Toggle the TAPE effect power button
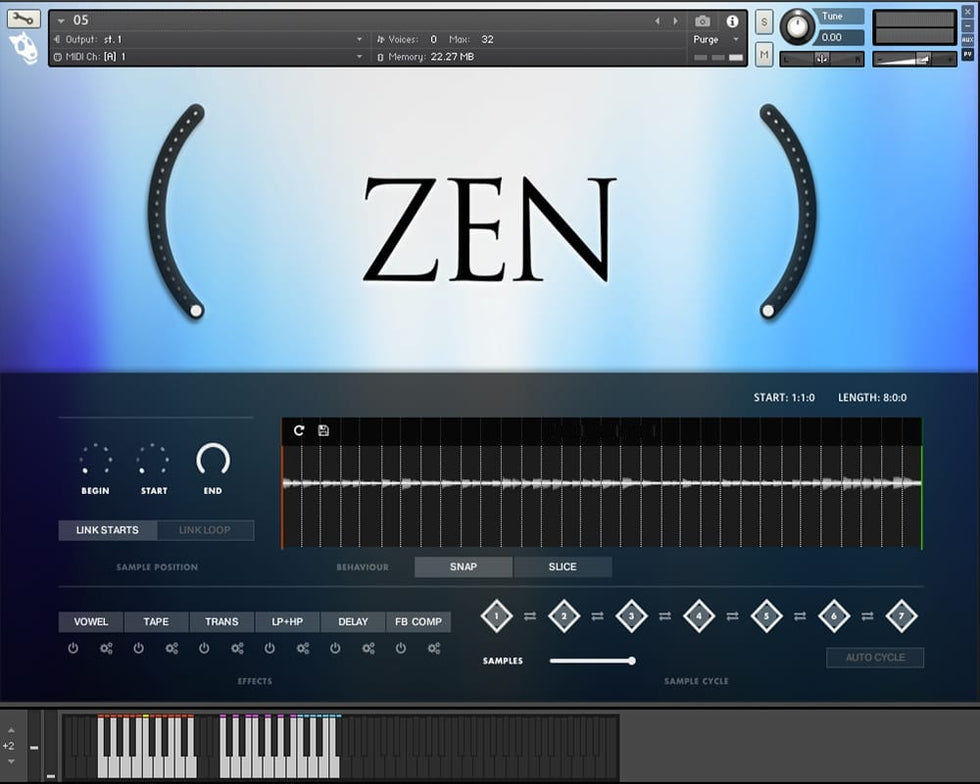The width and height of the screenshot is (980, 784). [138, 648]
